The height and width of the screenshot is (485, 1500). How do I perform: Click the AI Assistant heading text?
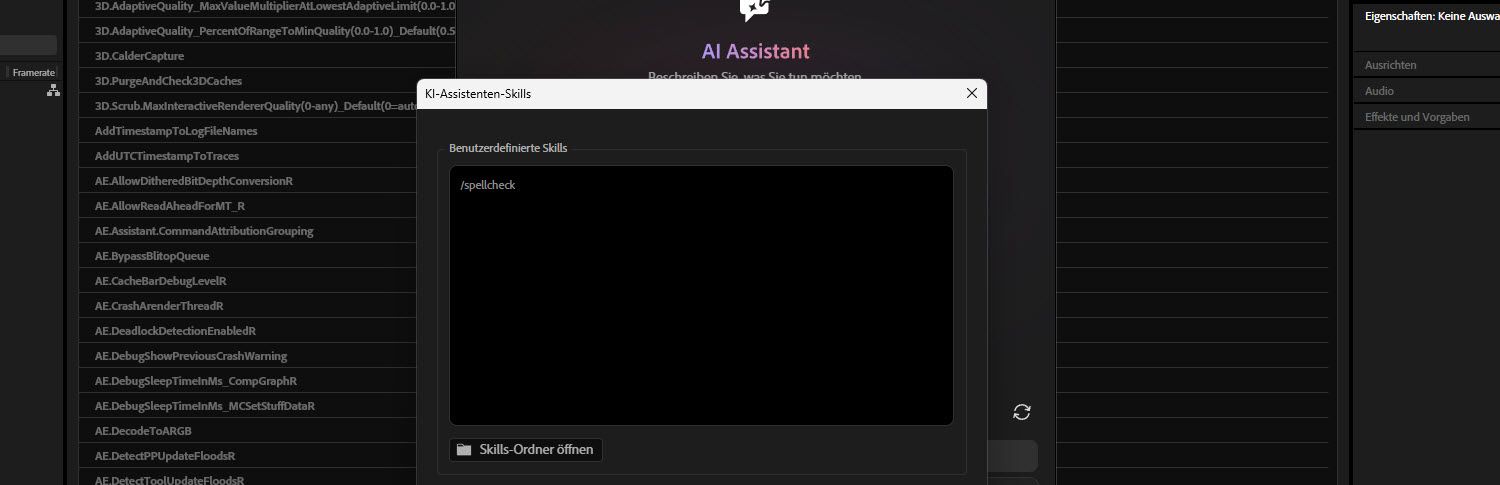tap(756, 51)
